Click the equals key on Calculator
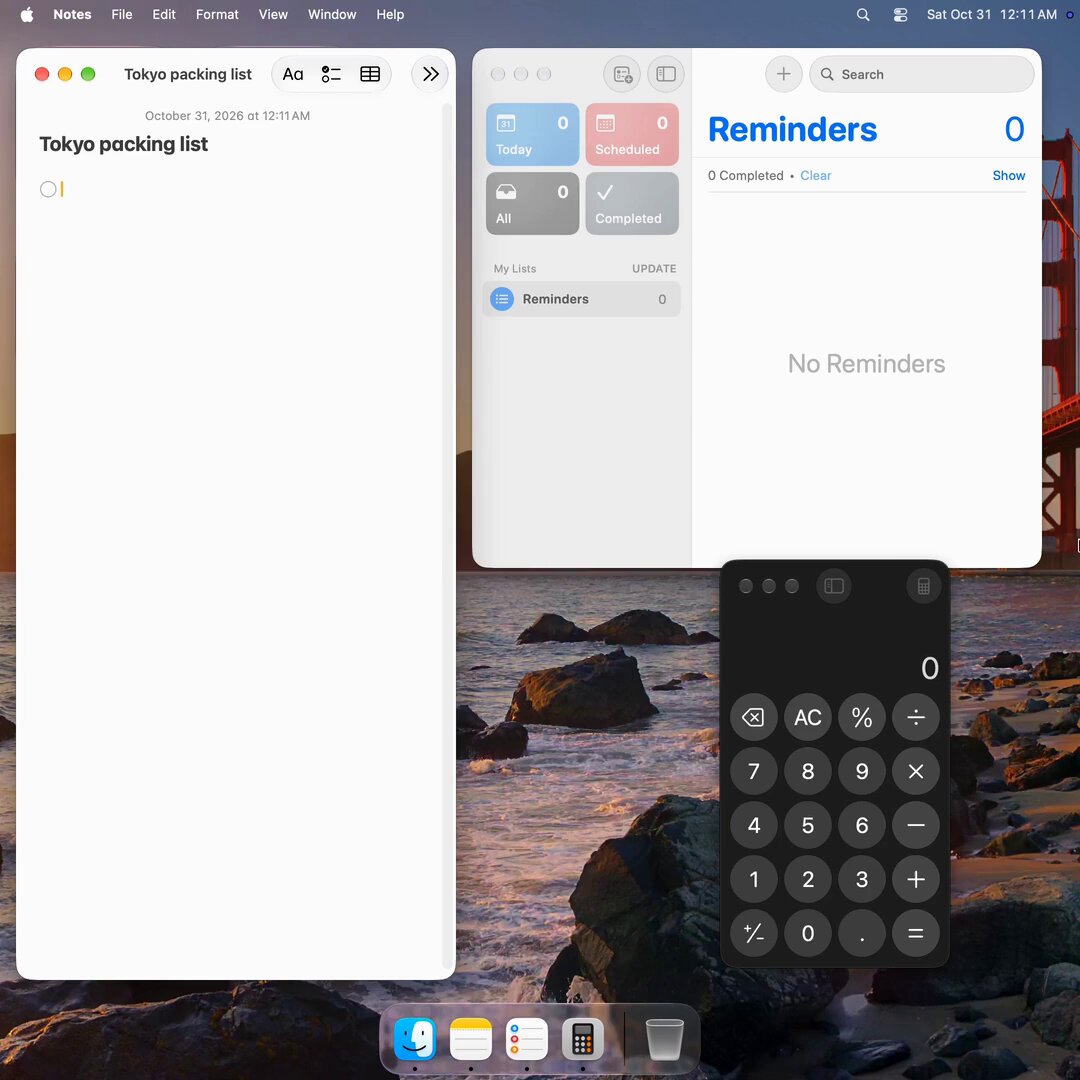 coord(915,933)
